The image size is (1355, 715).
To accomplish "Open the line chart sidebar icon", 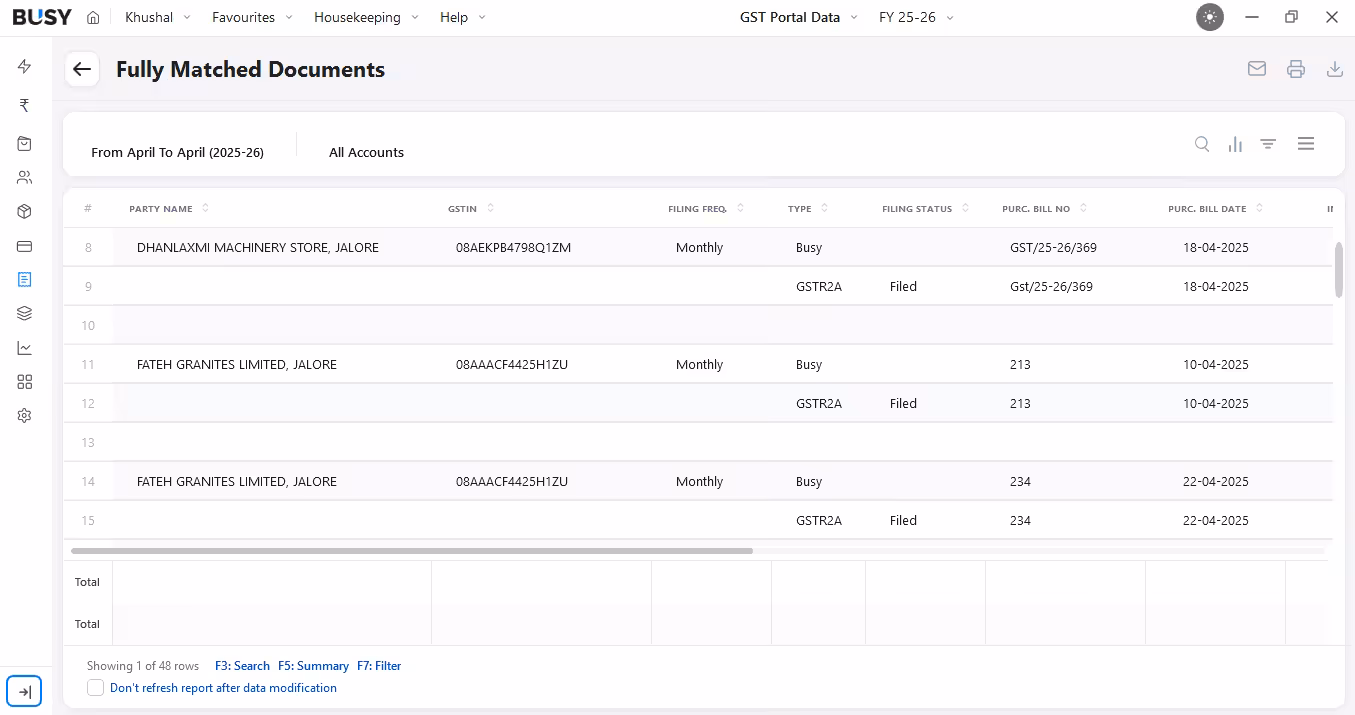I will tap(25, 348).
